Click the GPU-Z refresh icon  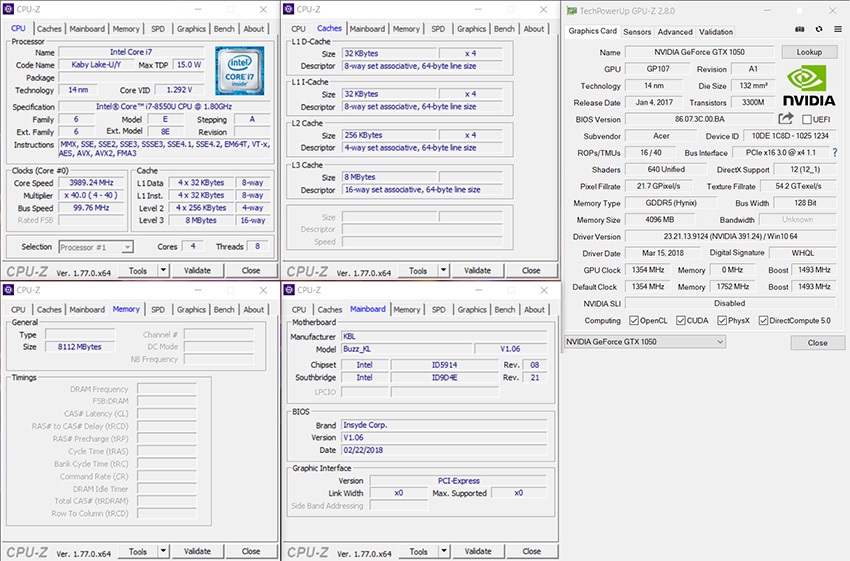coord(819,29)
